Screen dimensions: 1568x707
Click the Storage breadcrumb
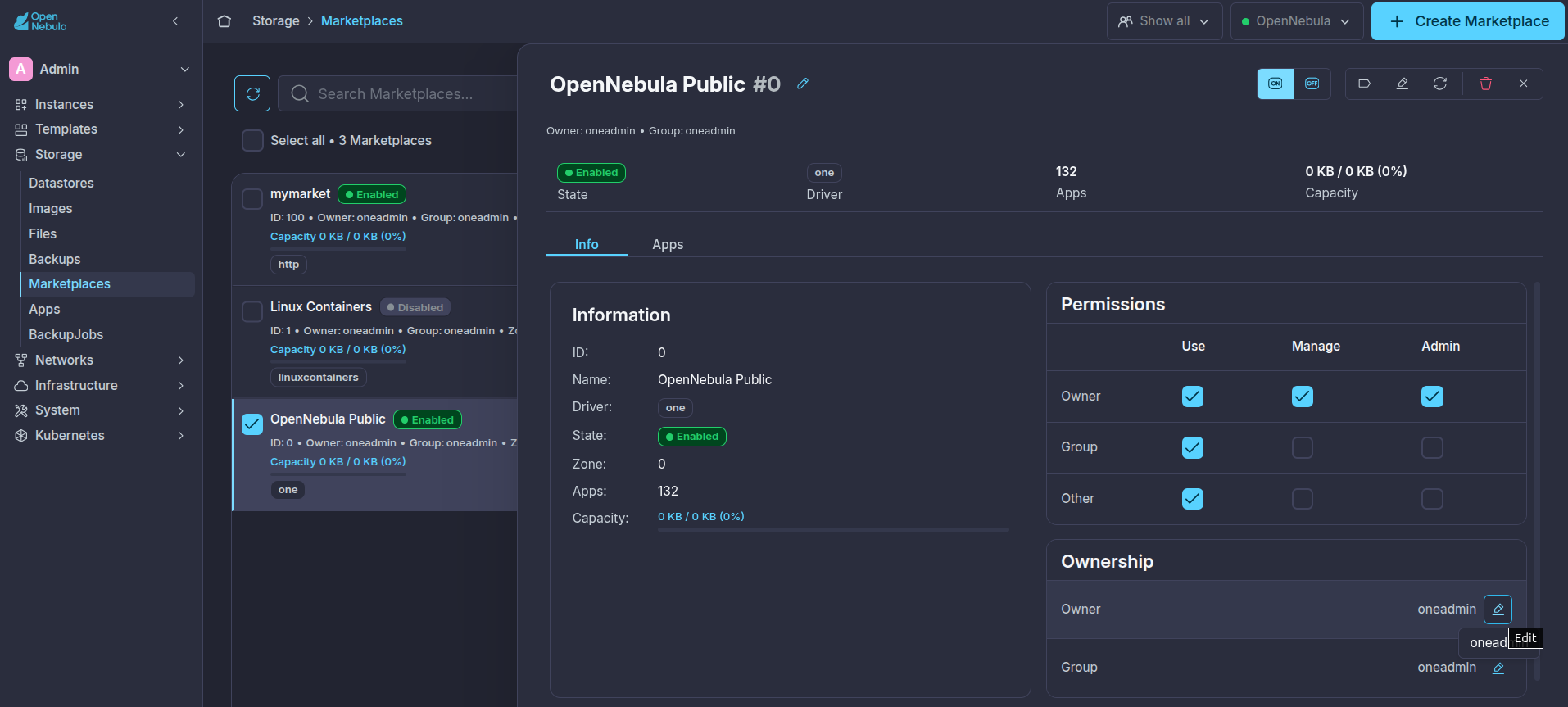click(276, 21)
